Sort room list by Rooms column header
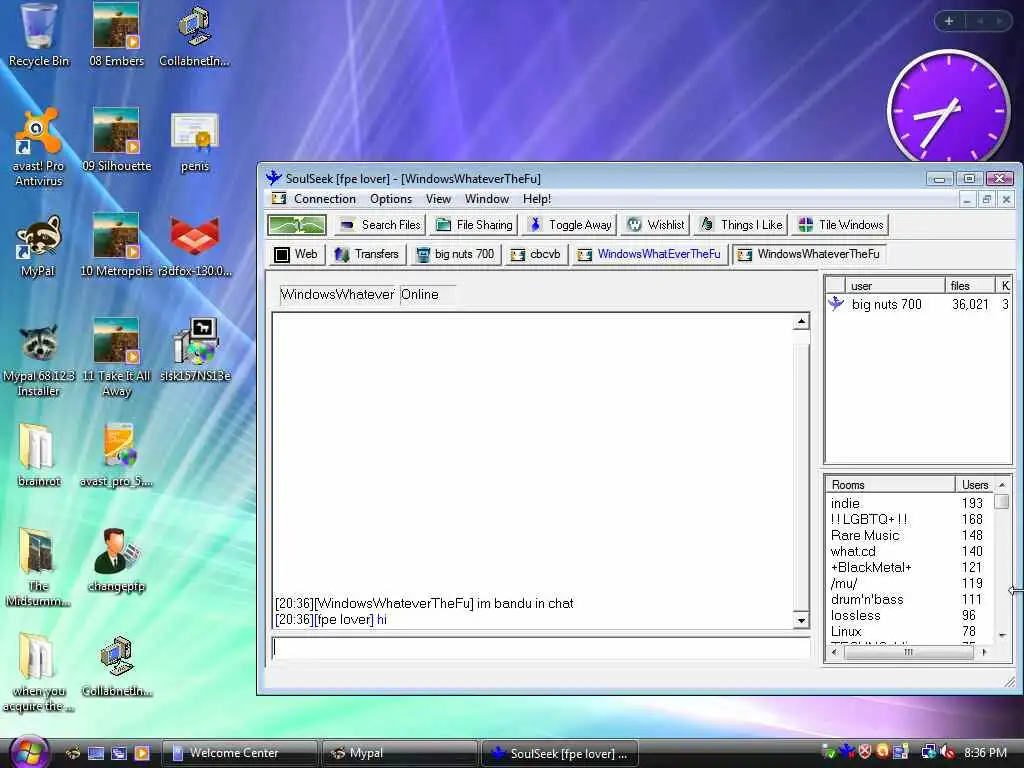This screenshot has width=1024, height=768. coord(889,485)
